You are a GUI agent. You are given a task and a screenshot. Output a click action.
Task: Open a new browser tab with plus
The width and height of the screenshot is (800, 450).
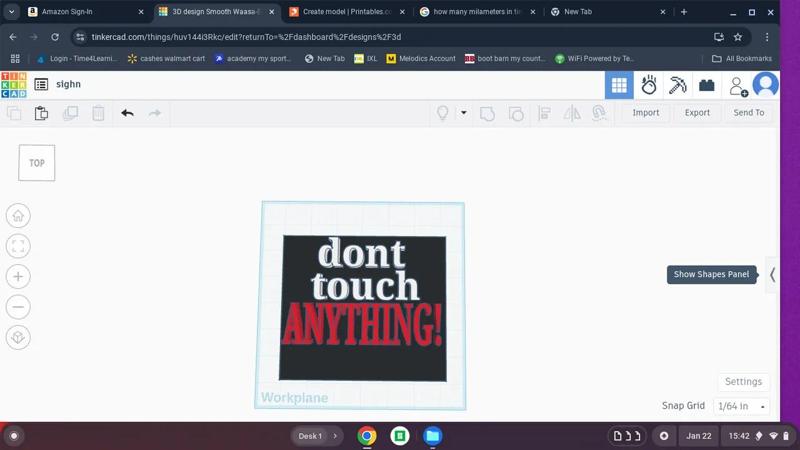coord(684,12)
